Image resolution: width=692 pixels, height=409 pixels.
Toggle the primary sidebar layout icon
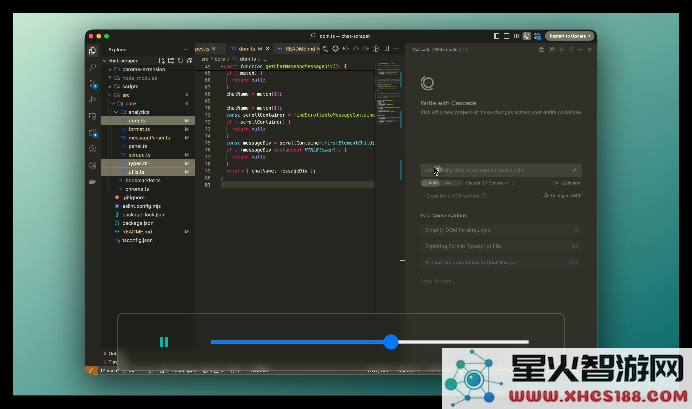click(x=496, y=36)
